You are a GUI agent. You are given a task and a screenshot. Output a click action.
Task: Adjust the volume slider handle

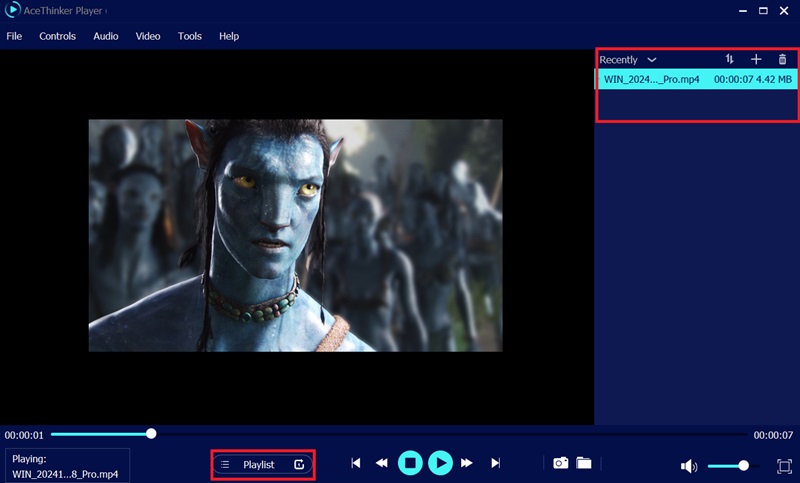point(744,465)
